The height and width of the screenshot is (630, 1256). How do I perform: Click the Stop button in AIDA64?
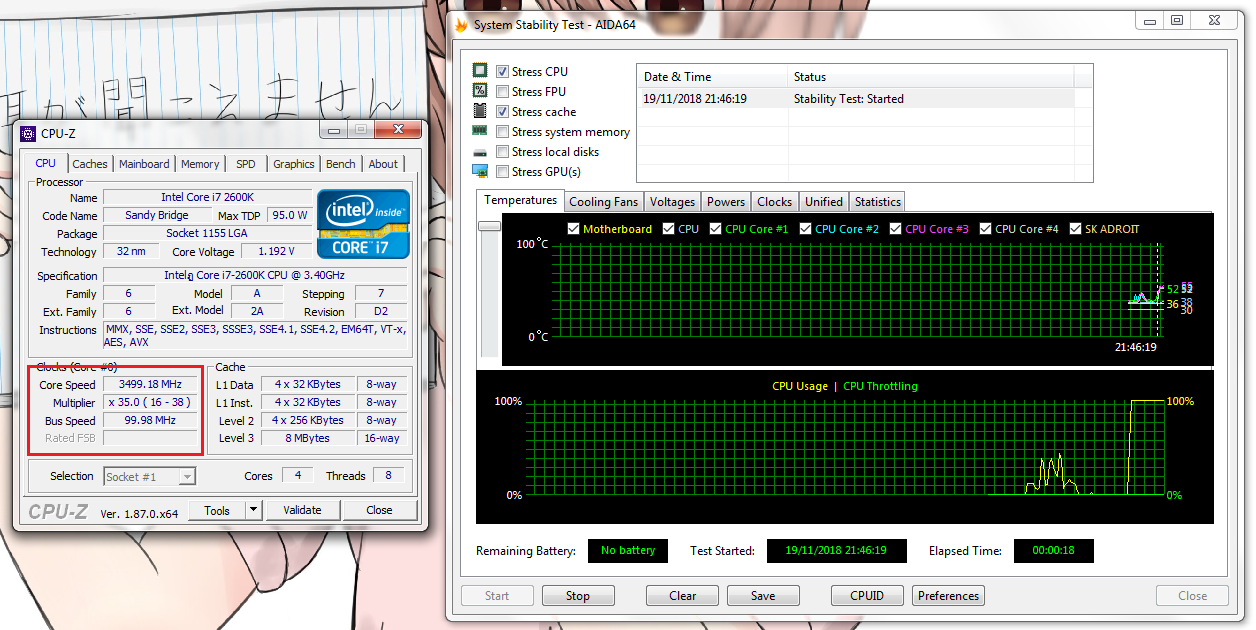coord(578,596)
